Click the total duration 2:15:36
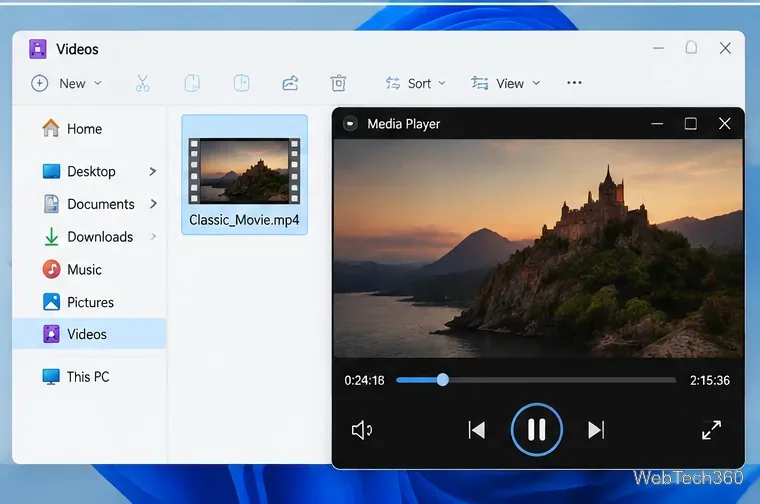This screenshot has width=760, height=504. (x=710, y=380)
